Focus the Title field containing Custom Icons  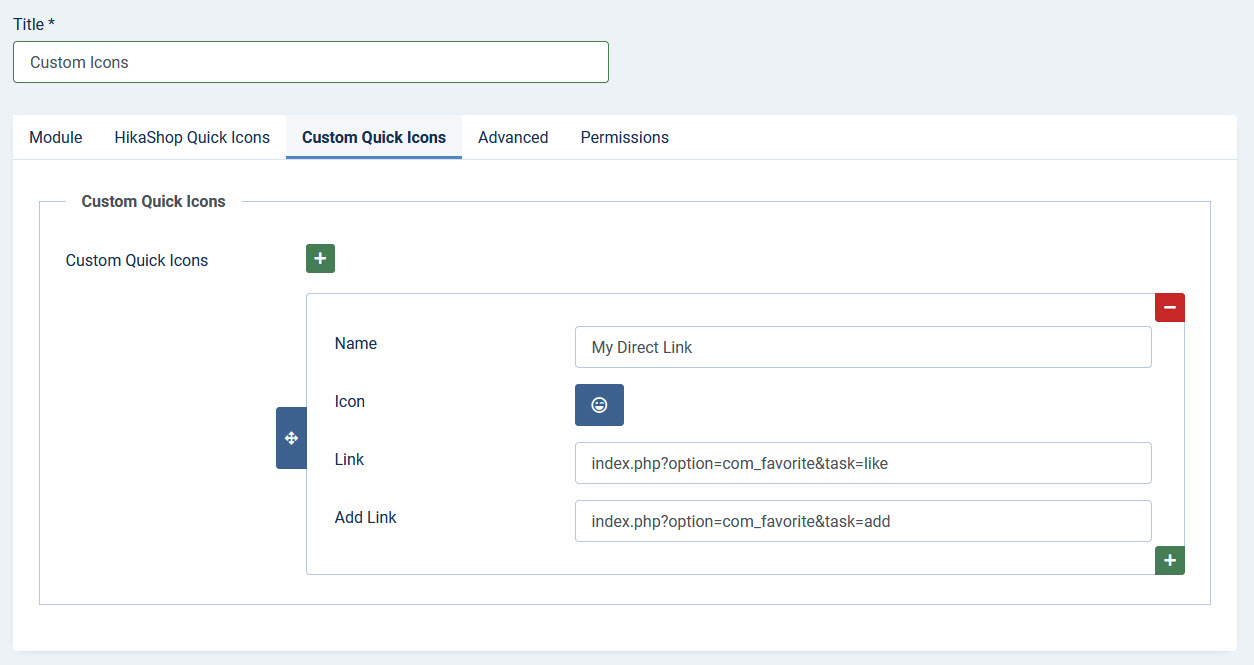[x=310, y=62]
